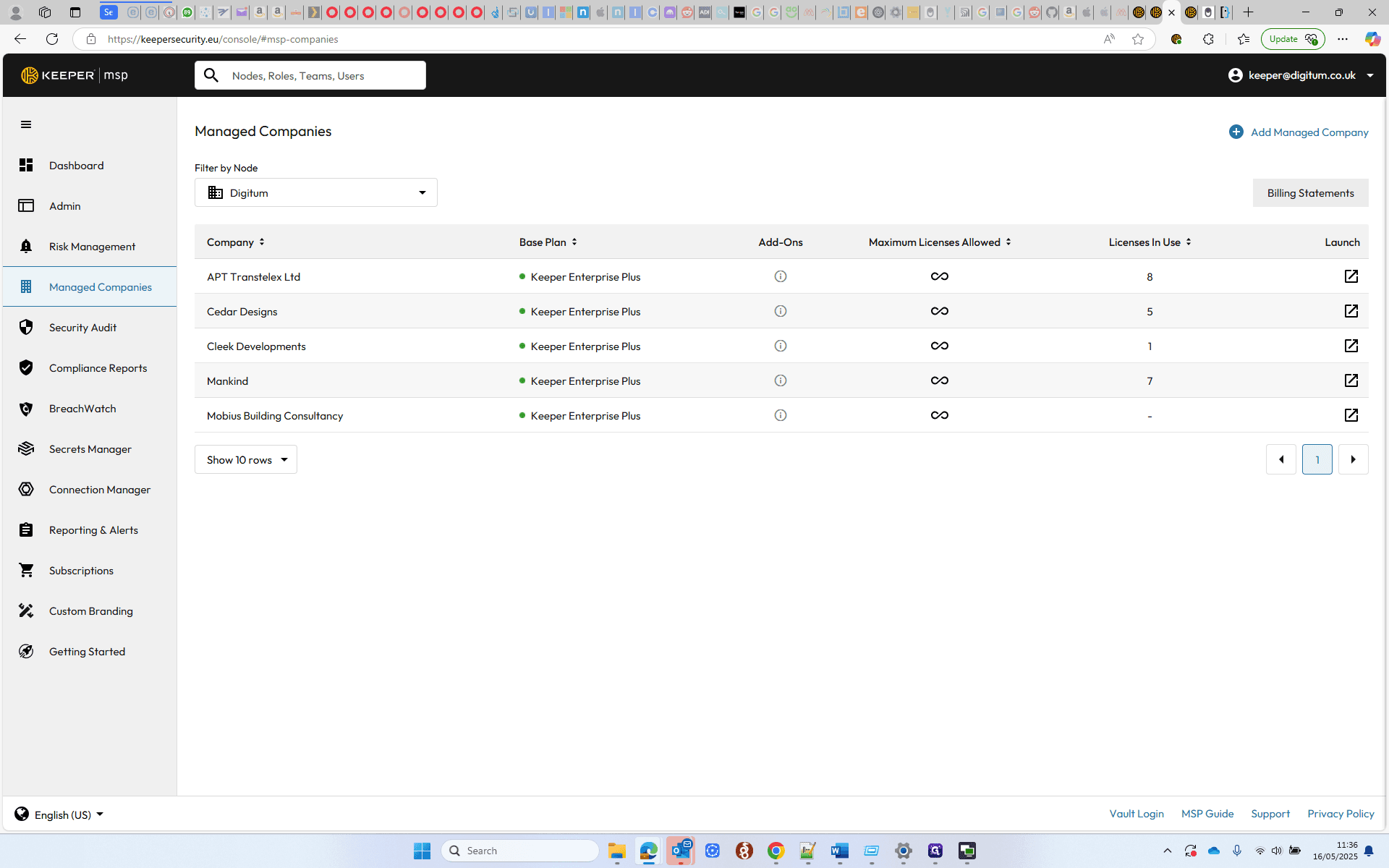Open Windows Start menu
The height and width of the screenshot is (868, 1389).
(422, 851)
